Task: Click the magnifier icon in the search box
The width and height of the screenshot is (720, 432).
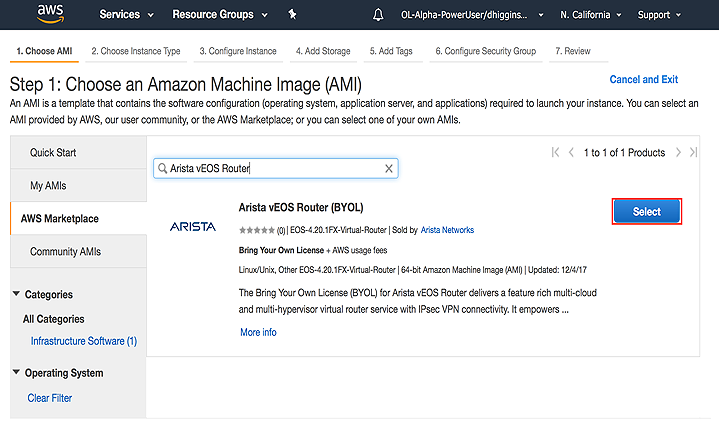Action: click(x=162, y=168)
